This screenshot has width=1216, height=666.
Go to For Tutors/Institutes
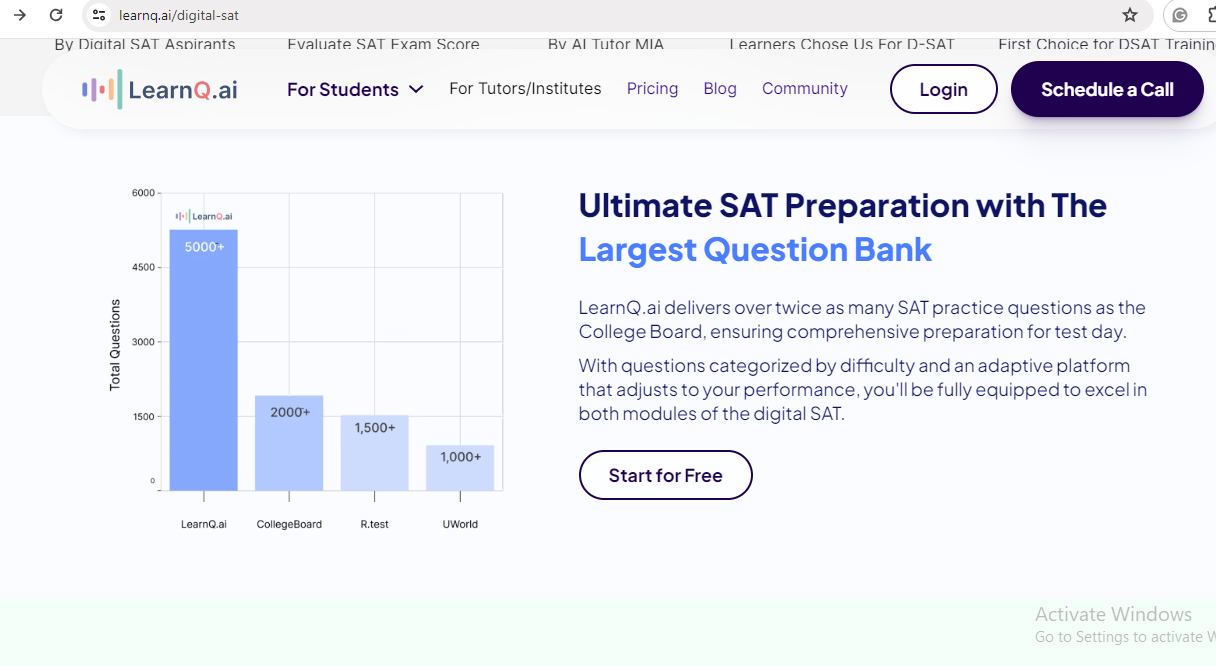point(525,89)
